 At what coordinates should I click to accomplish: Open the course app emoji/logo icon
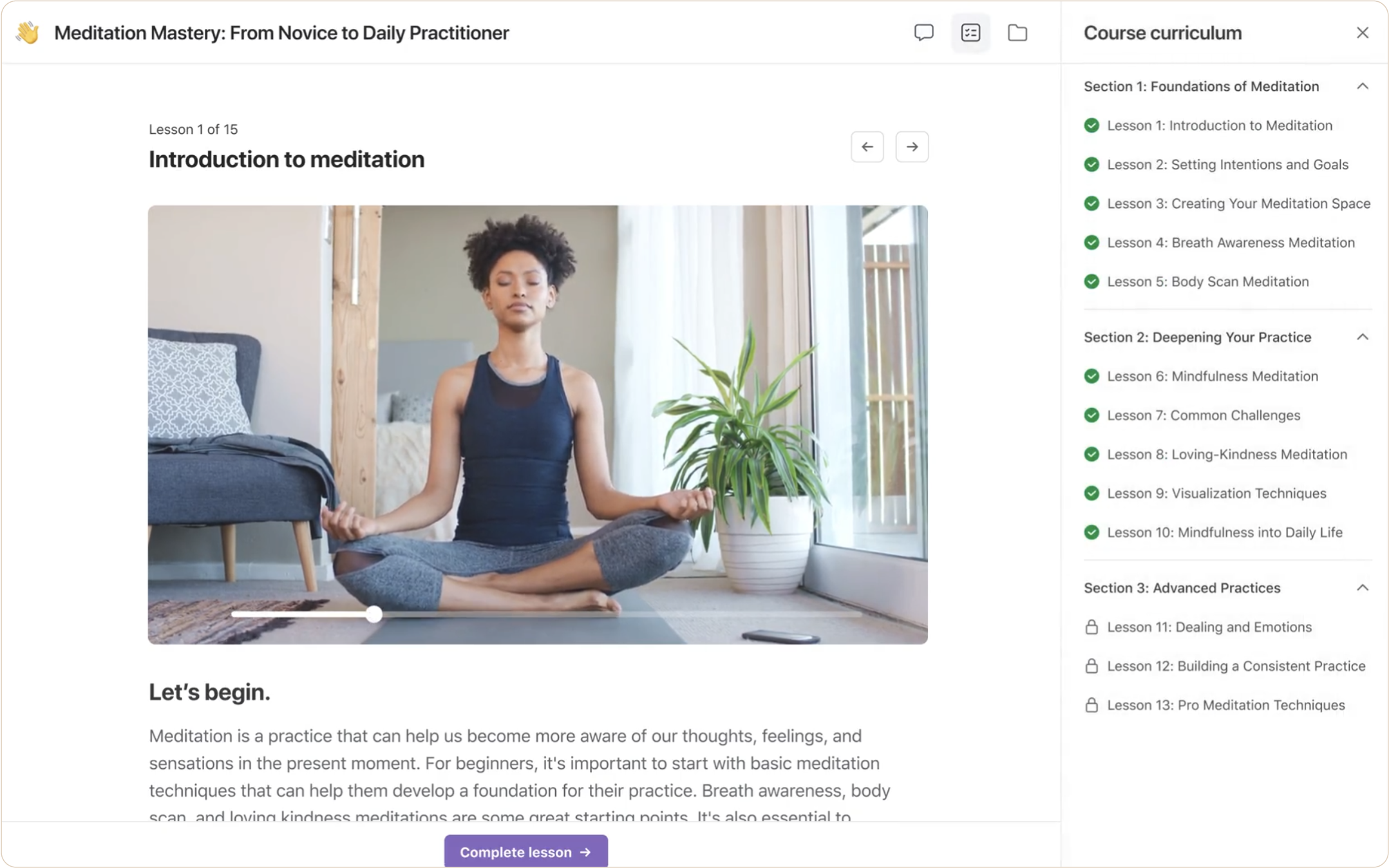click(x=28, y=32)
